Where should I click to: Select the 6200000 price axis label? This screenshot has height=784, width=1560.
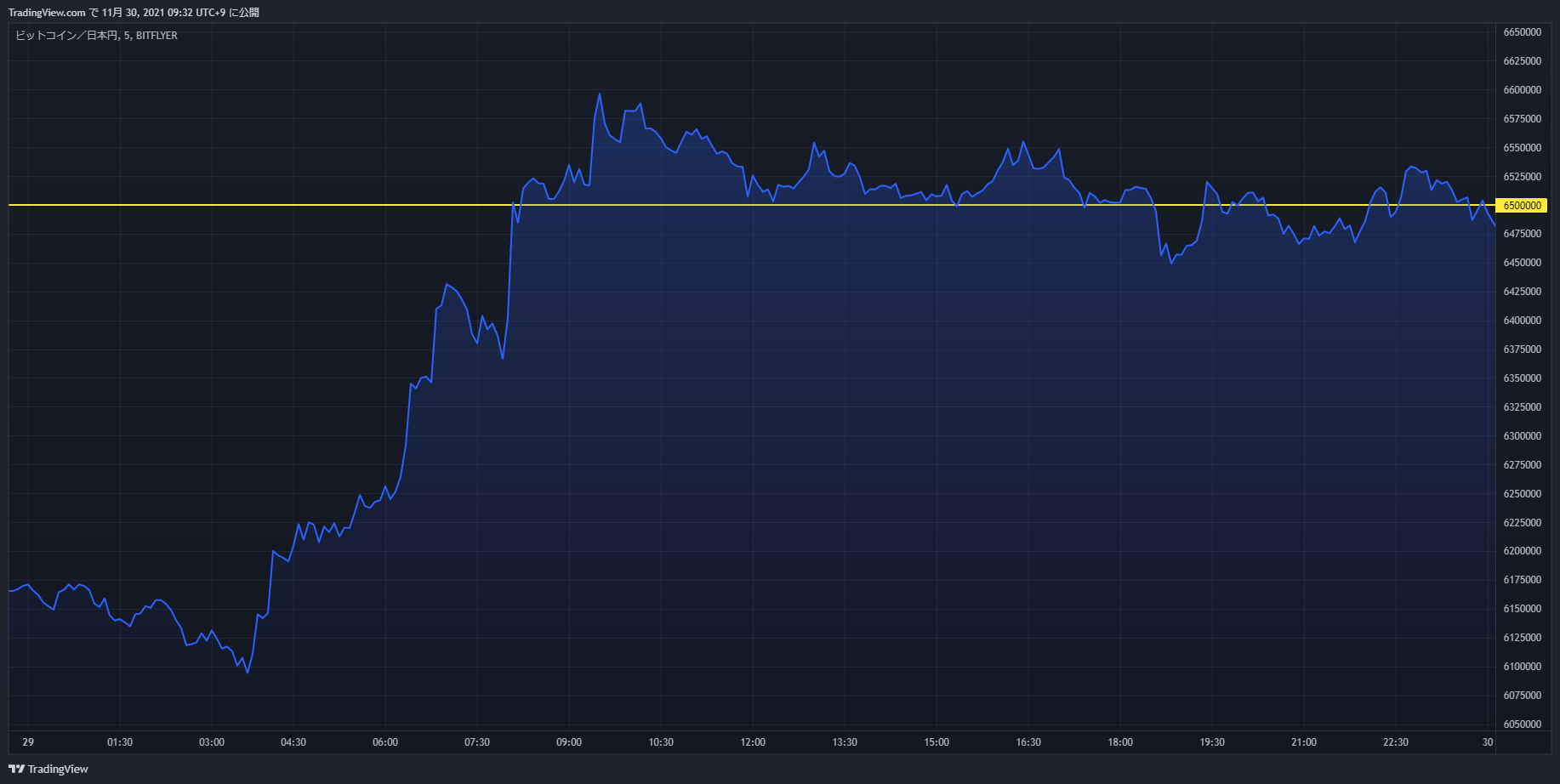pos(1523,551)
